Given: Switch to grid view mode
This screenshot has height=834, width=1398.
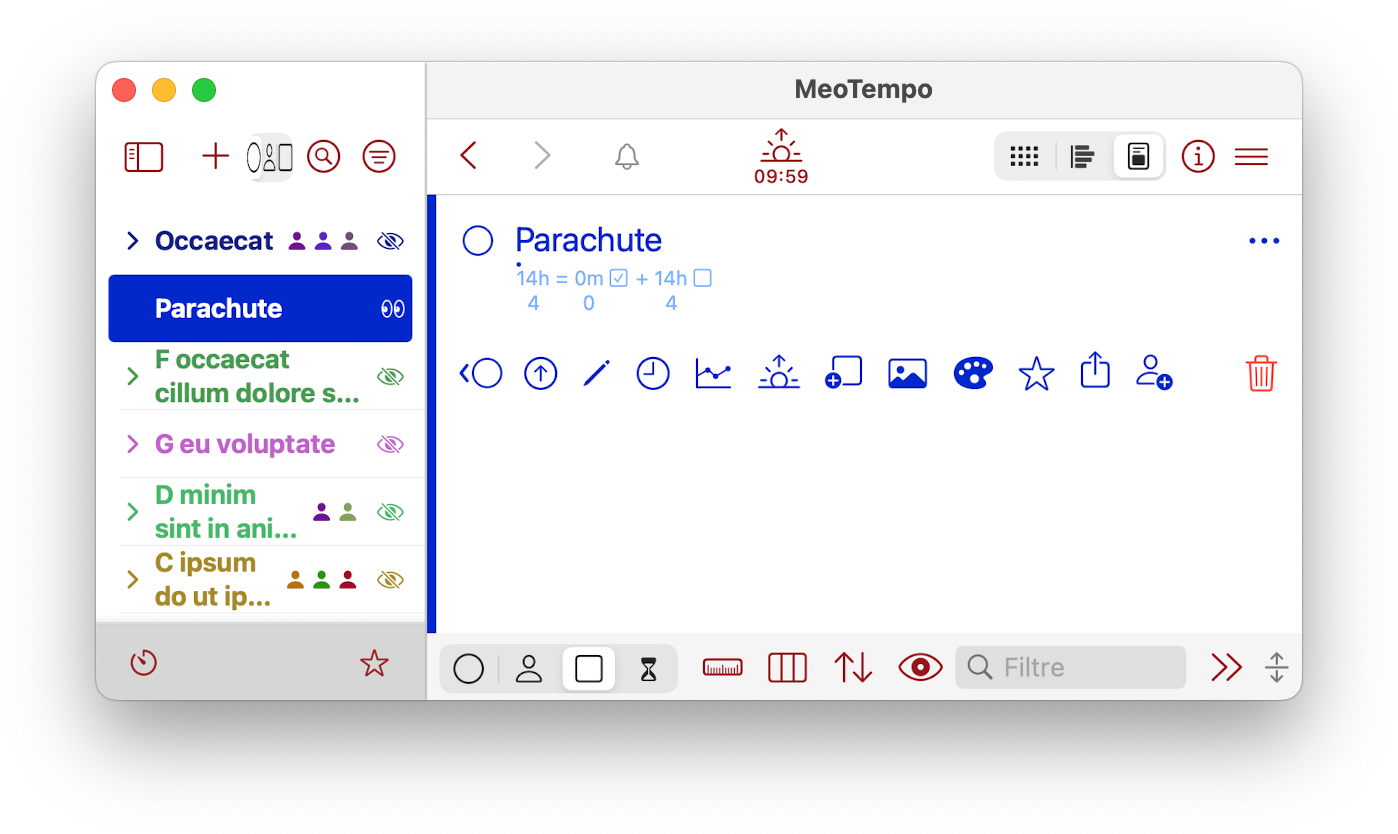Looking at the screenshot, I should (x=1025, y=157).
